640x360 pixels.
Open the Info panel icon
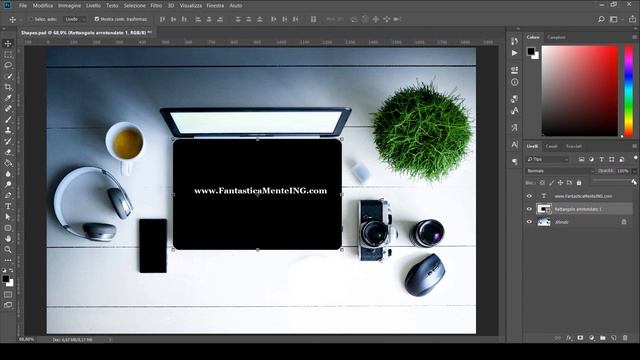point(514,82)
